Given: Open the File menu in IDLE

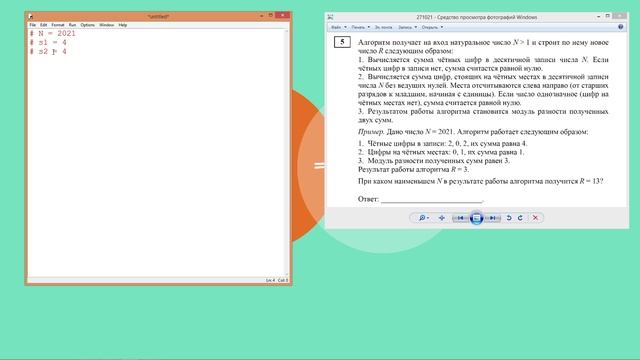Looking at the screenshot, I should click(x=33, y=25).
